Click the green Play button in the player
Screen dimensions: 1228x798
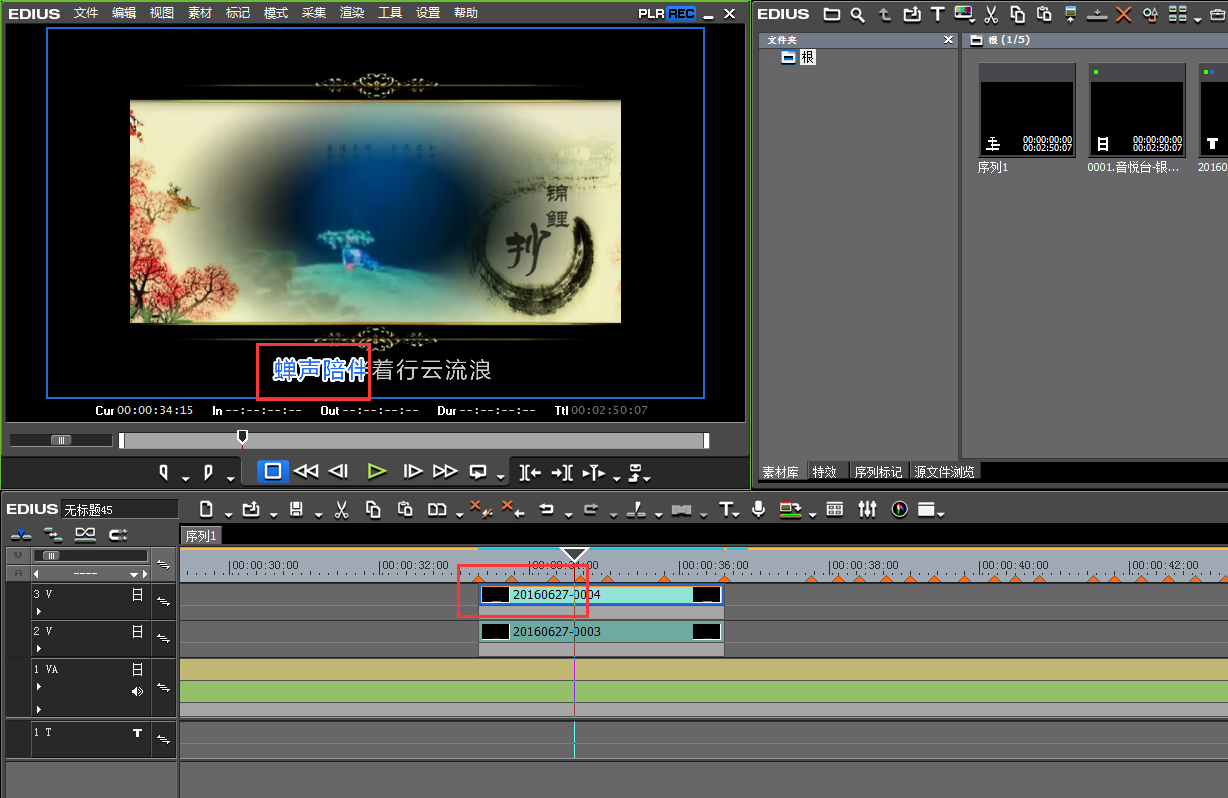(376, 471)
